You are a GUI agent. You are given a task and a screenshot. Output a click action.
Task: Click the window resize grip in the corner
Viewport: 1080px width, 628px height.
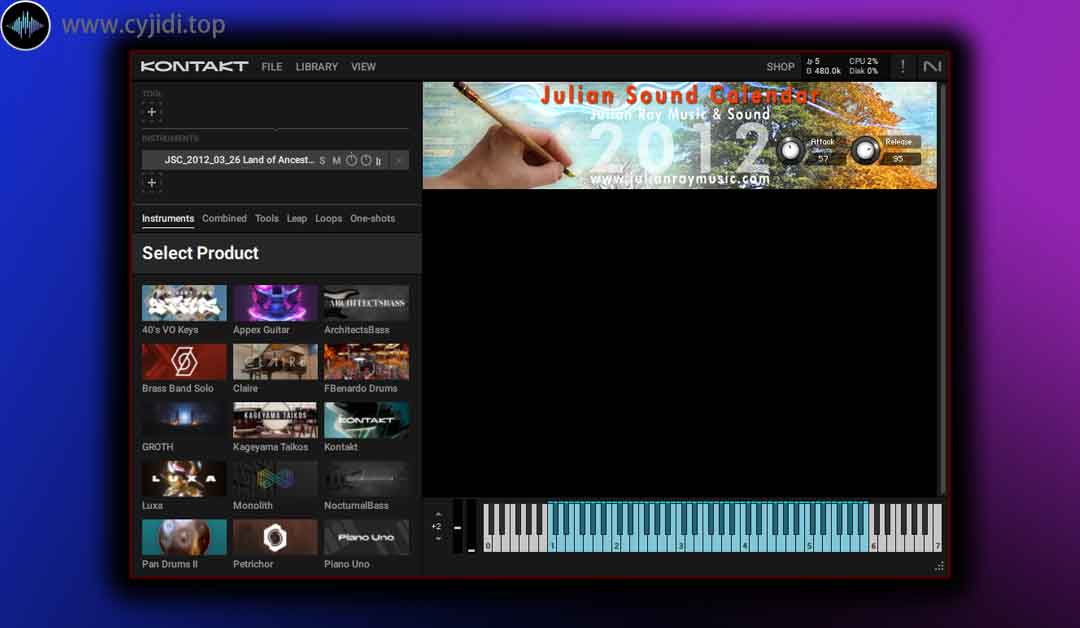(x=939, y=566)
